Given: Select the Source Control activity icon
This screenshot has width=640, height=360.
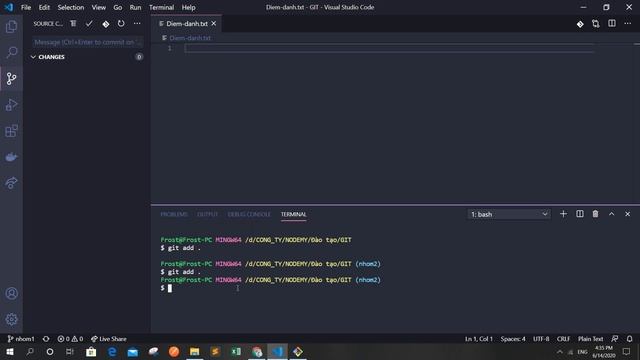Looking at the screenshot, I should tap(11, 78).
